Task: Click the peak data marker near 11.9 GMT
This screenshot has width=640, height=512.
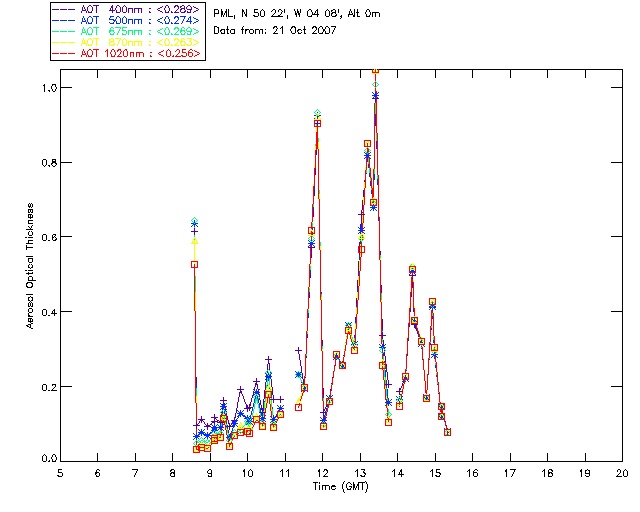Action: (x=318, y=123)
